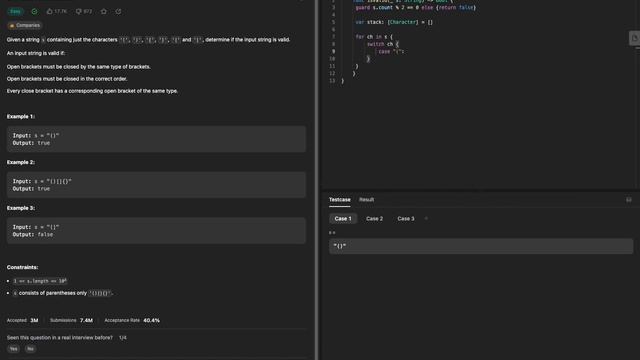This screenshot has height=360, width=640.
Task: Add a new testcase with plus
Action: click(x=426, y=219)
